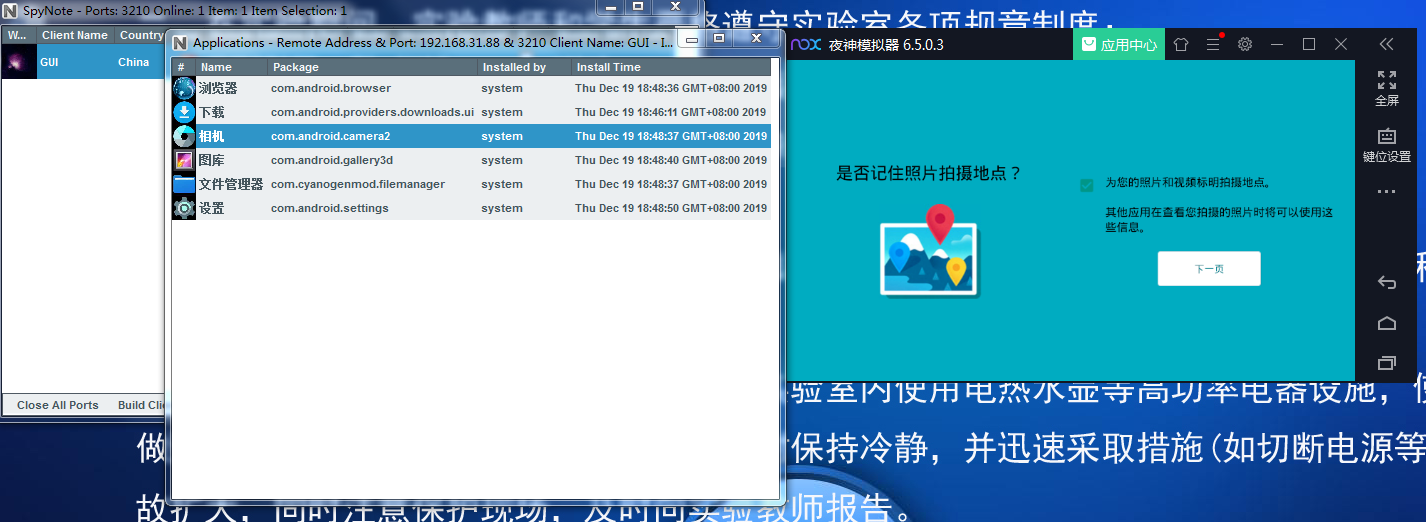This screenshot has width=1426, height=522.
Task: Click the 浏览器 browser app icon
Action: pyautogui.click(x=184, y=88)
